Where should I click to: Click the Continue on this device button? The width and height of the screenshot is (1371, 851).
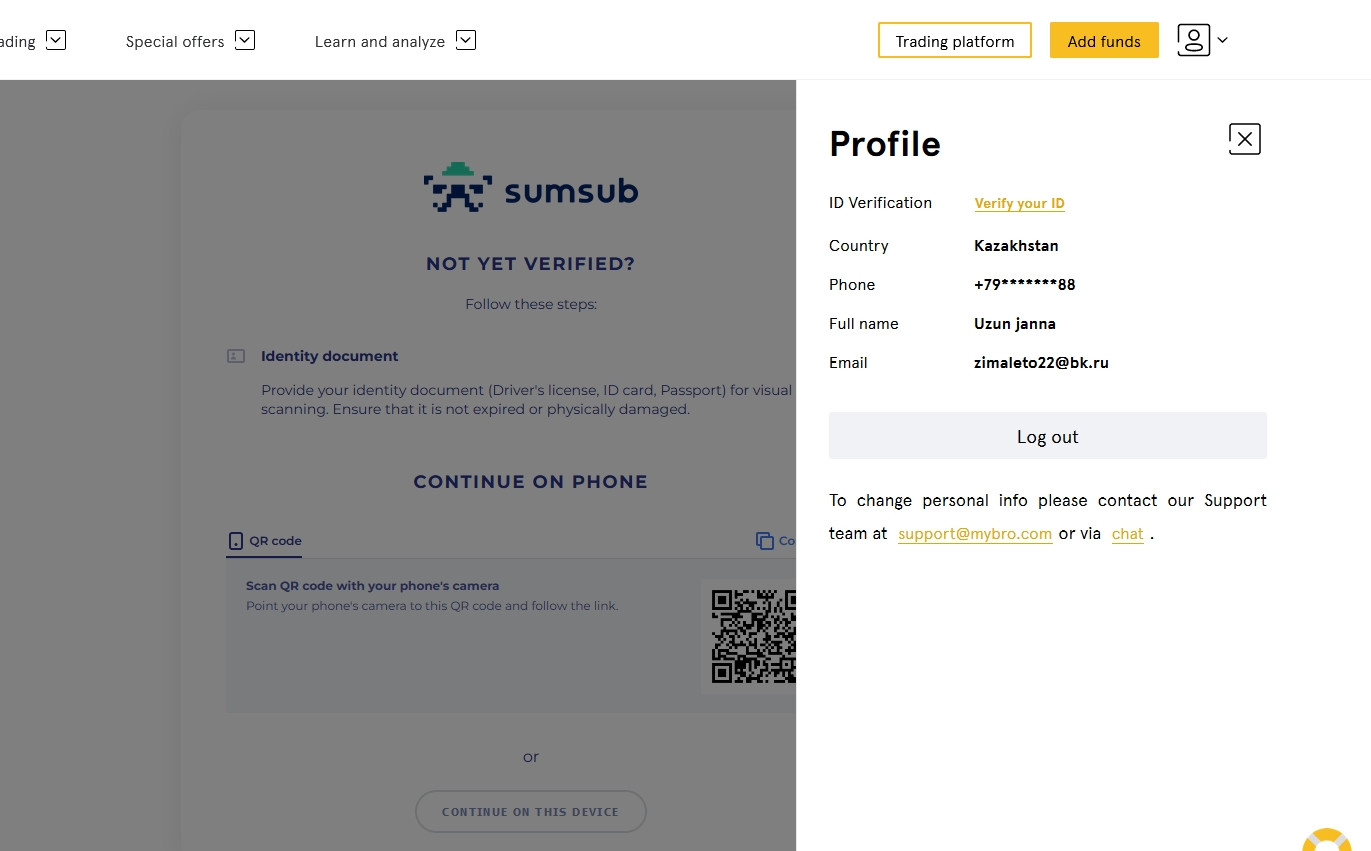tap(530, 811)
